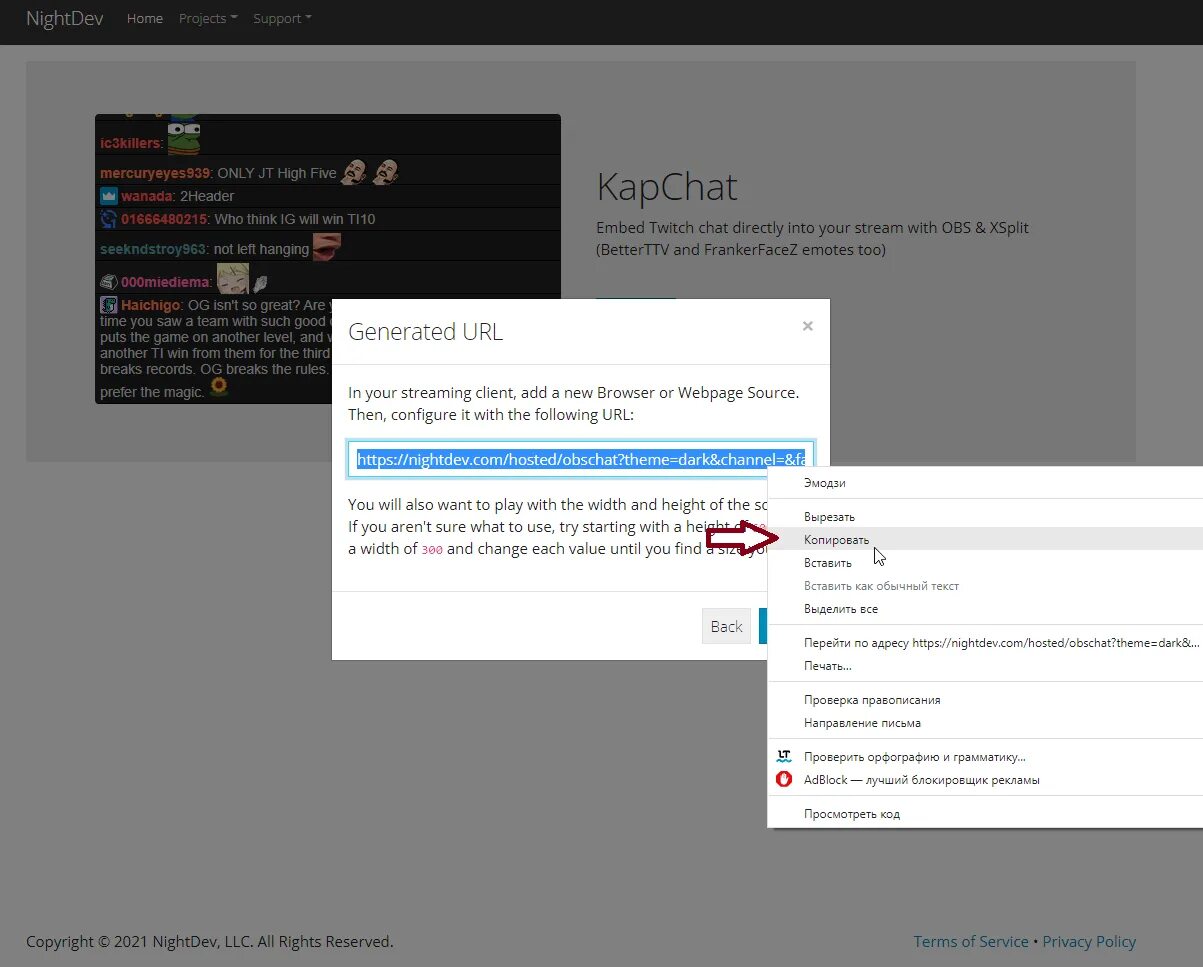Open Terms of Service link
Screen dimensions: 1203x967
coord(971,941)
